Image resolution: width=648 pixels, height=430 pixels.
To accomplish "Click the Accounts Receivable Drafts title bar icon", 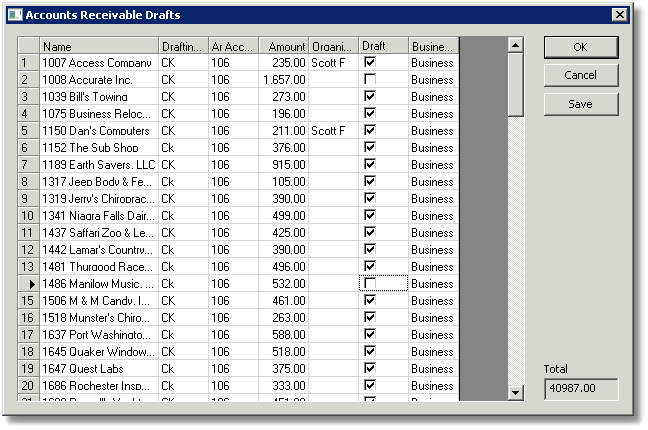I will pos(15,15).
